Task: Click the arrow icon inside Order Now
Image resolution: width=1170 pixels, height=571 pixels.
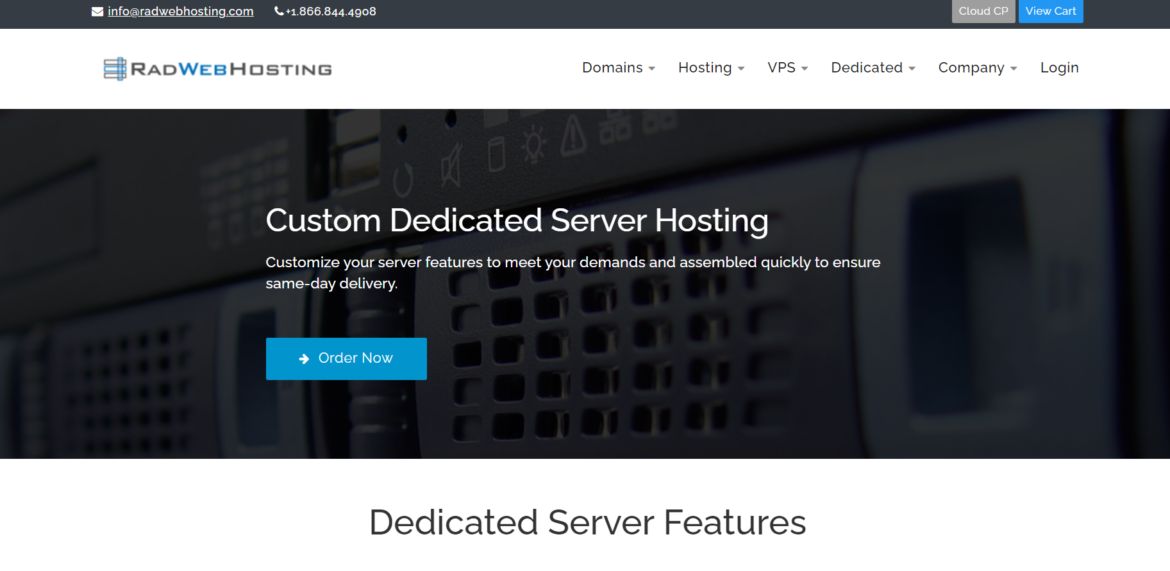Action: point(304,359)
